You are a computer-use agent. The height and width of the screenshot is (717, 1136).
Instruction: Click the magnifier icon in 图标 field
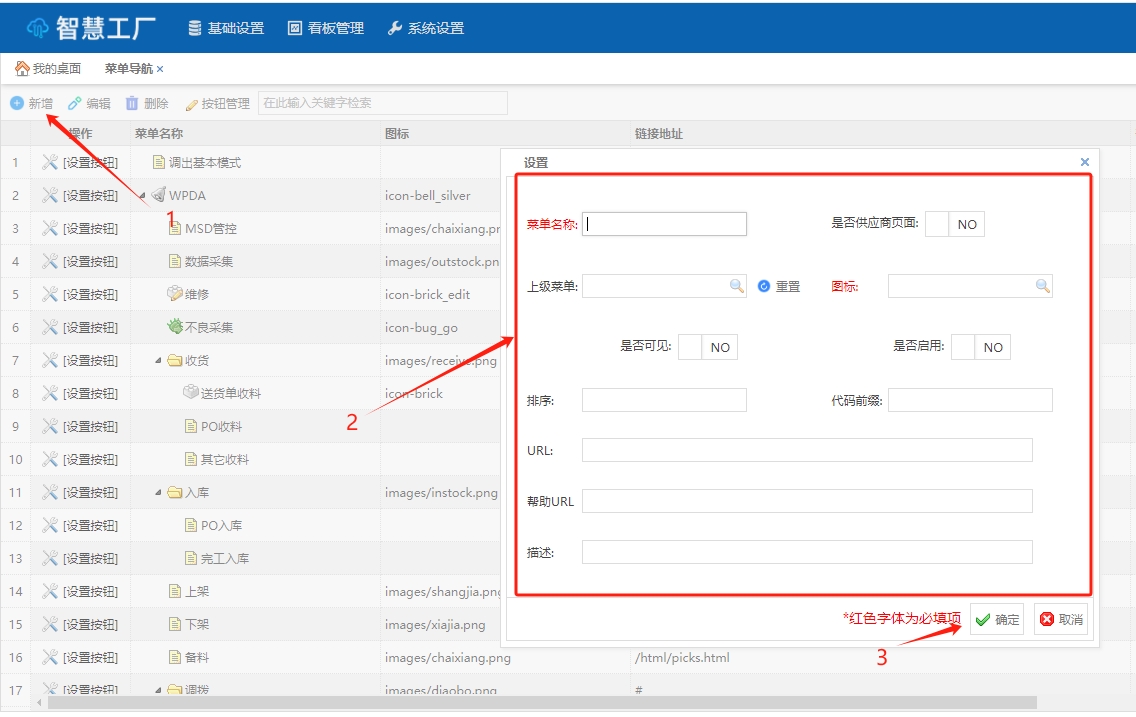pos(1043,286)
